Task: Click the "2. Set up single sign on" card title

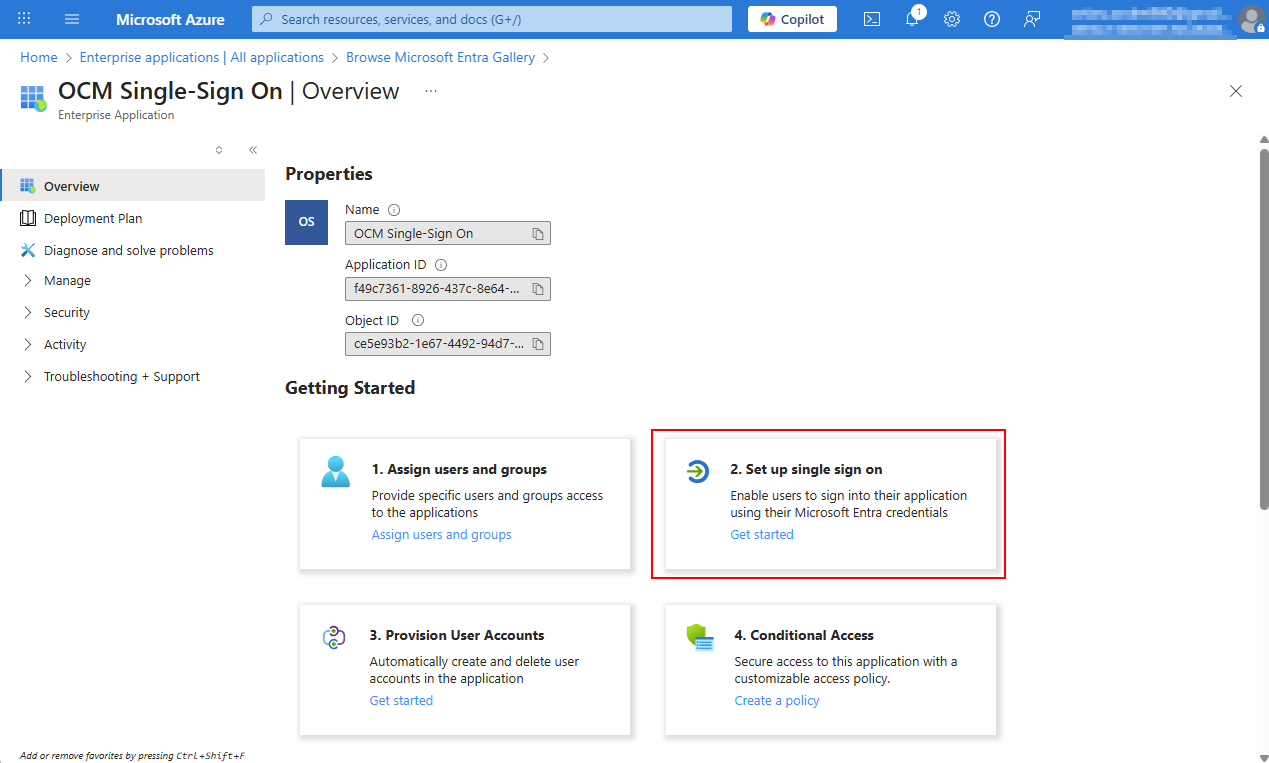Action: click(x=806, y=469)
